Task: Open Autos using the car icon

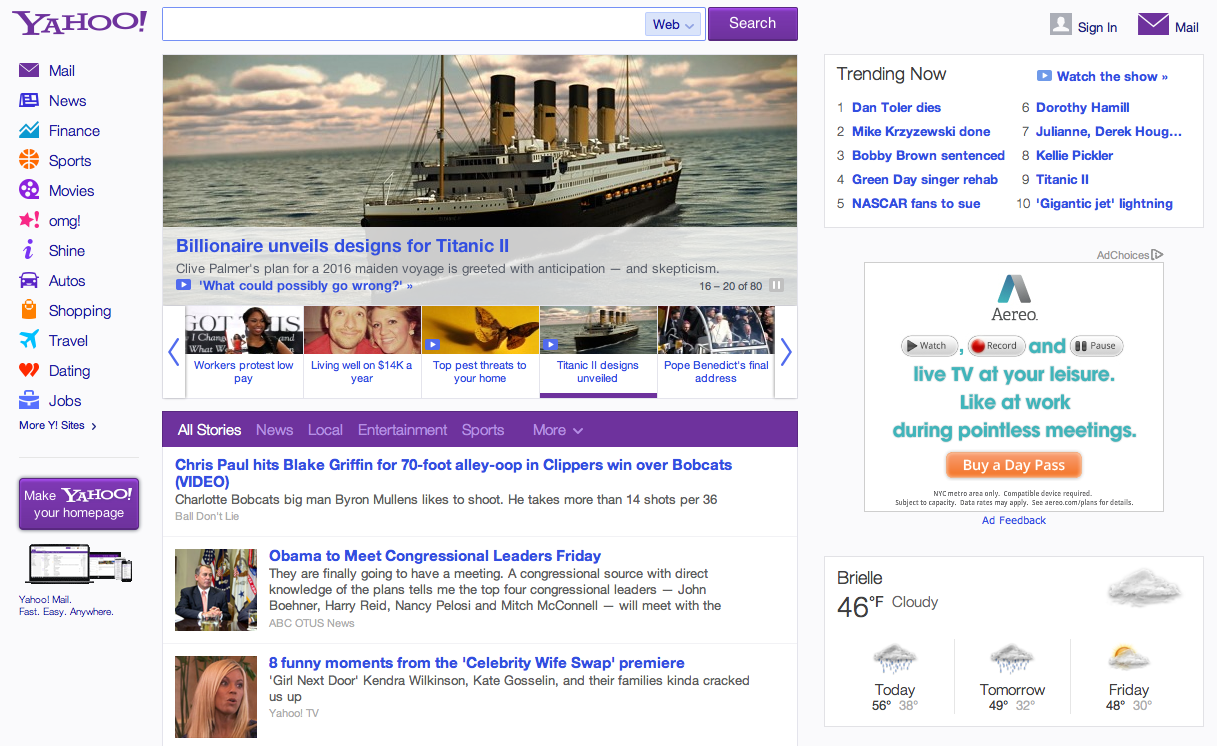Action: click(x=29, y=281)
